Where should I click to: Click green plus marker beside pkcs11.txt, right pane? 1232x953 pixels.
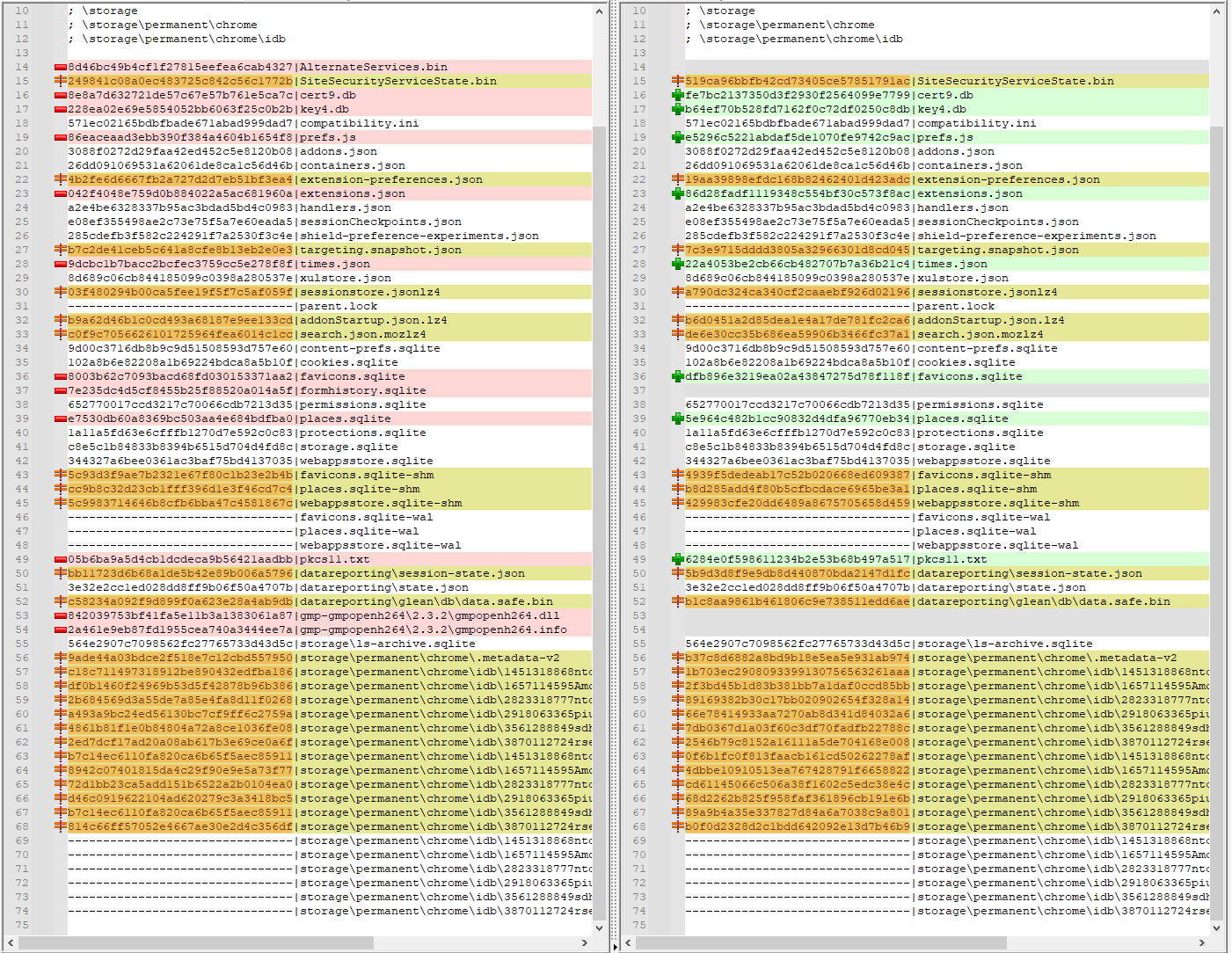click(x=677, y=559)
